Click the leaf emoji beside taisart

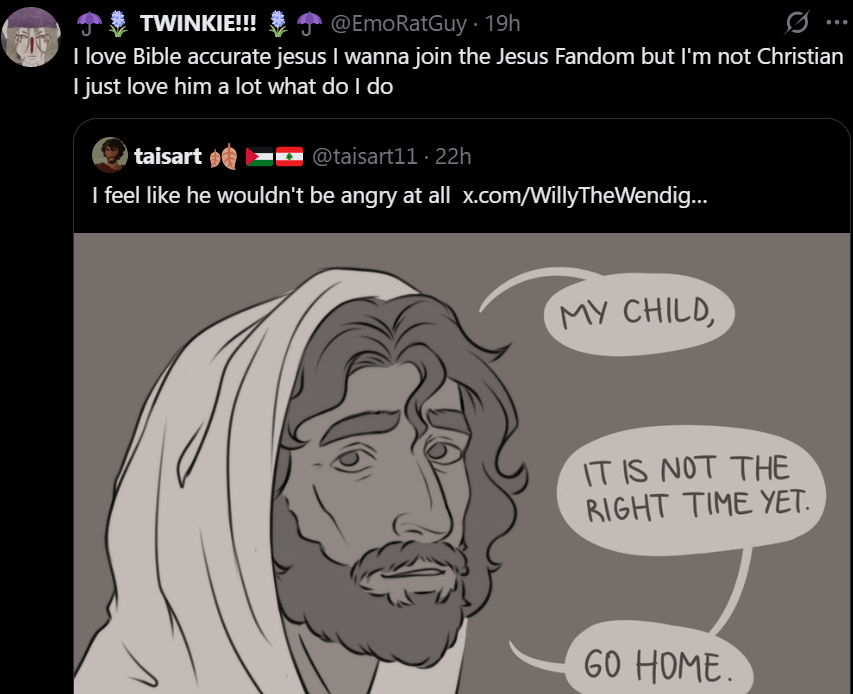224,157
